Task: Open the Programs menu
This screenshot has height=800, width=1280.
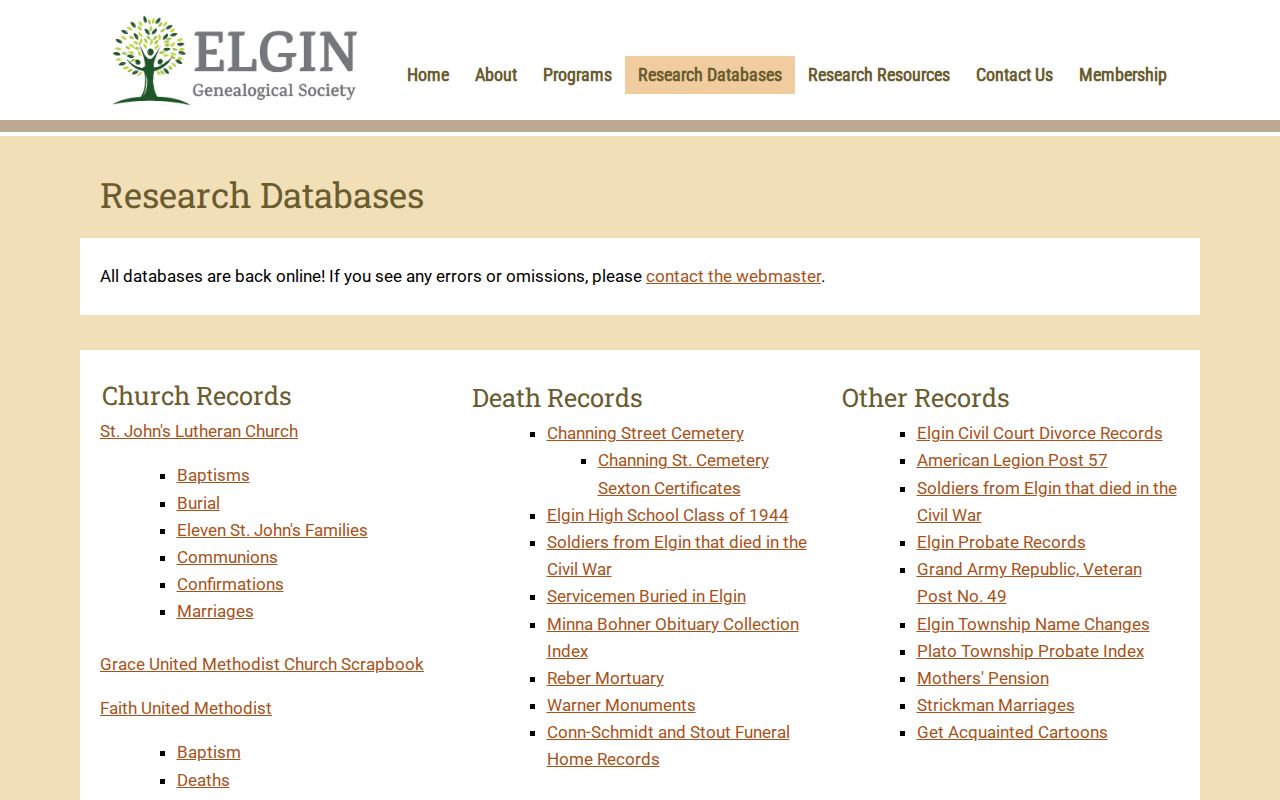Action: (x=577, y=75)
